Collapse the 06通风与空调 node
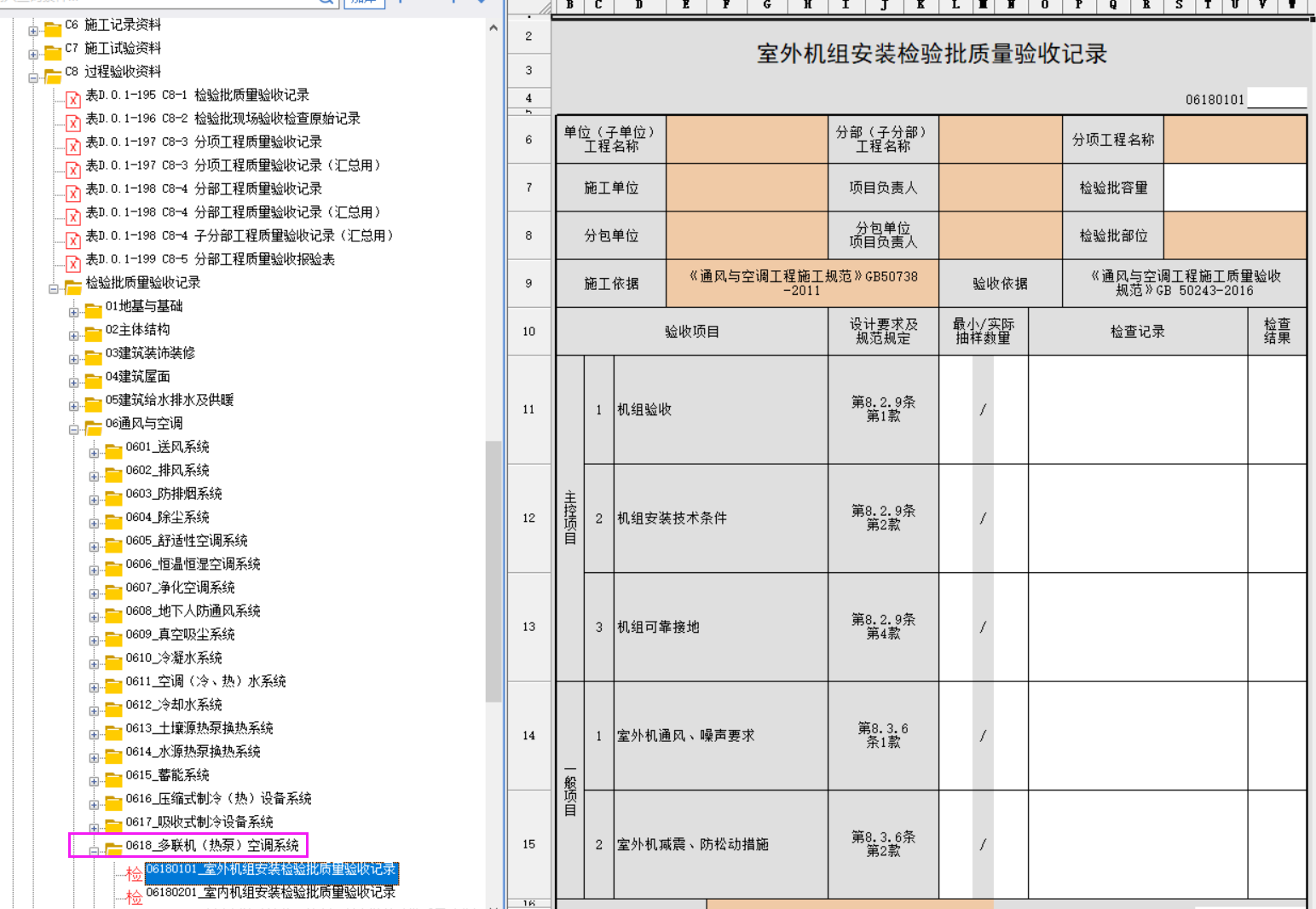1316x909 pixels. 74,429
